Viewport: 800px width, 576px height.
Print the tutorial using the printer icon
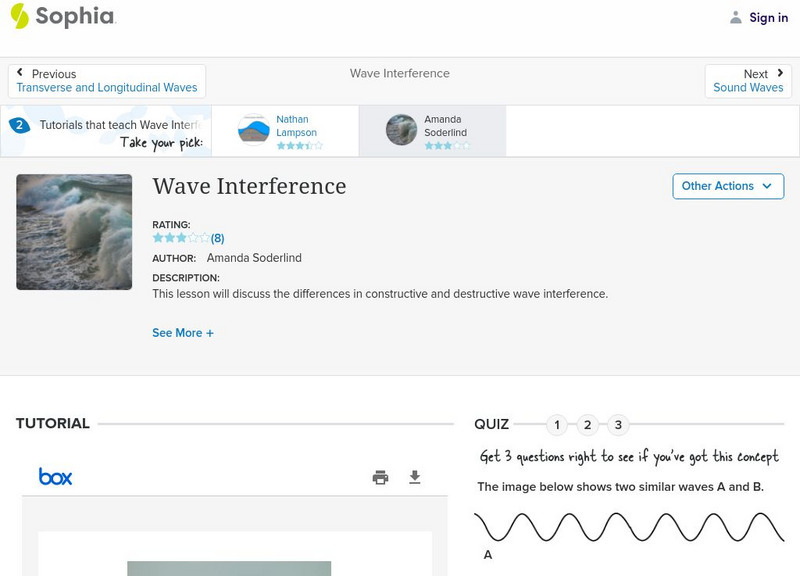click(x=380, y=477)
